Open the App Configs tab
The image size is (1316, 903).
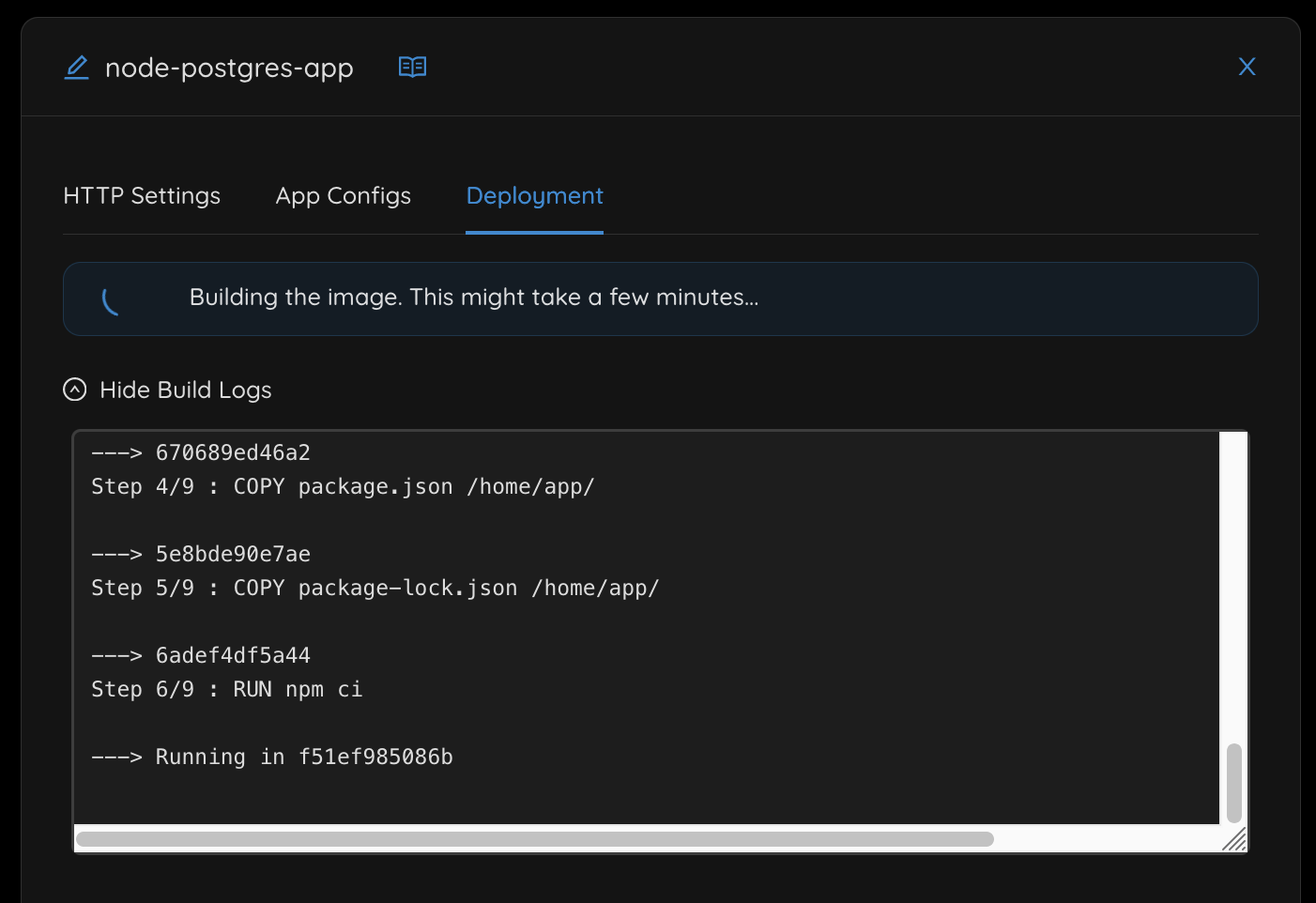tap(343, 195)
